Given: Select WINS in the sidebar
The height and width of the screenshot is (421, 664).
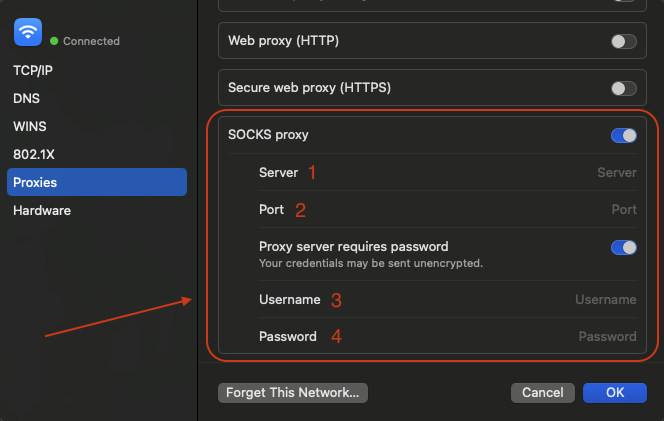Looking at the screenshot, I should 30,127.
